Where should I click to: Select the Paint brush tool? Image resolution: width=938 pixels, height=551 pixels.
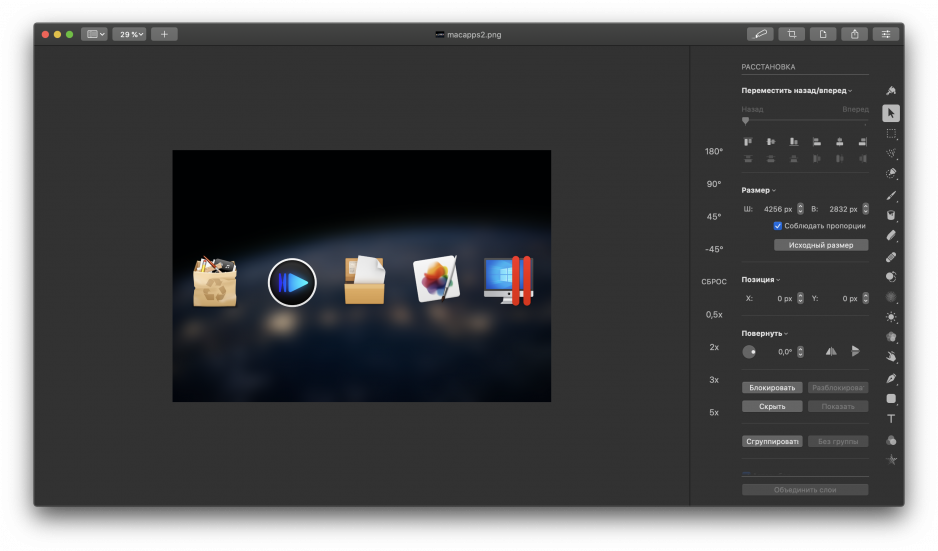(891, 195)
